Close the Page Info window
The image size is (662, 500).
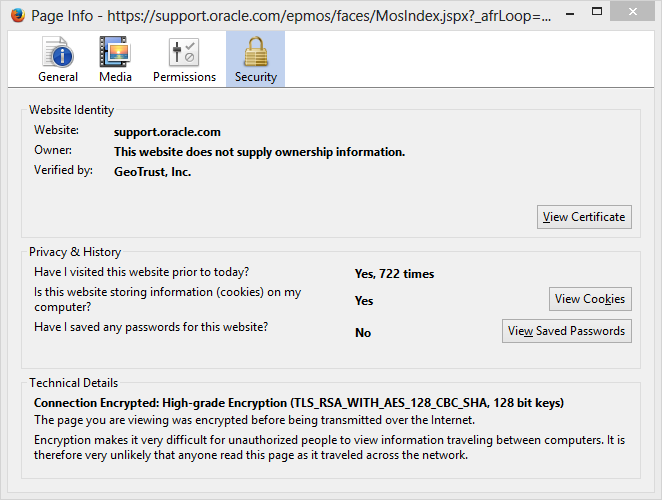click(x=632, y=11)
